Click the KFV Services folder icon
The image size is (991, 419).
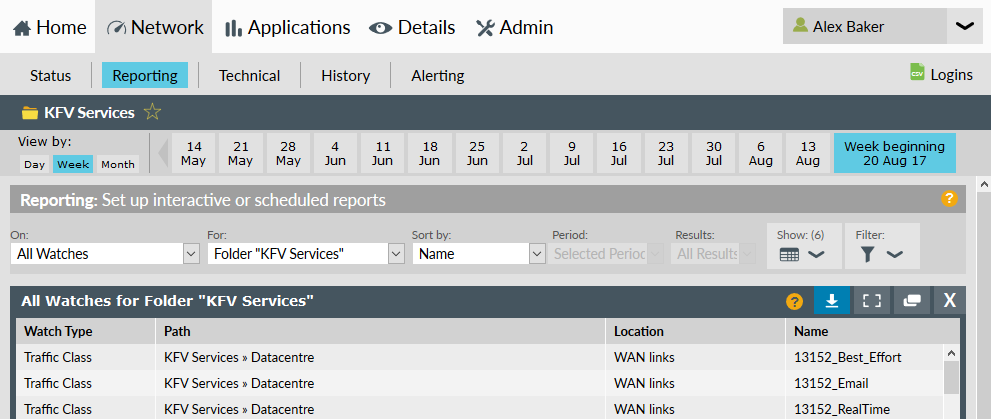click(30, 113)
